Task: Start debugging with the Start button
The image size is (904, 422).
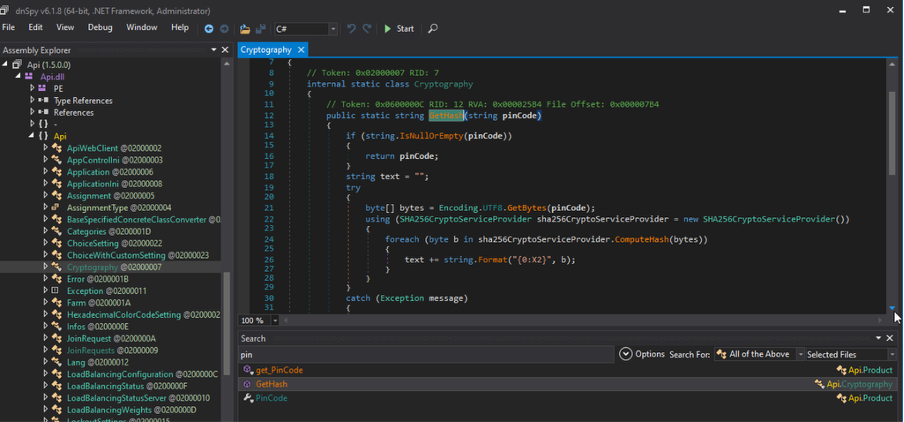Action: pos(399,29)
